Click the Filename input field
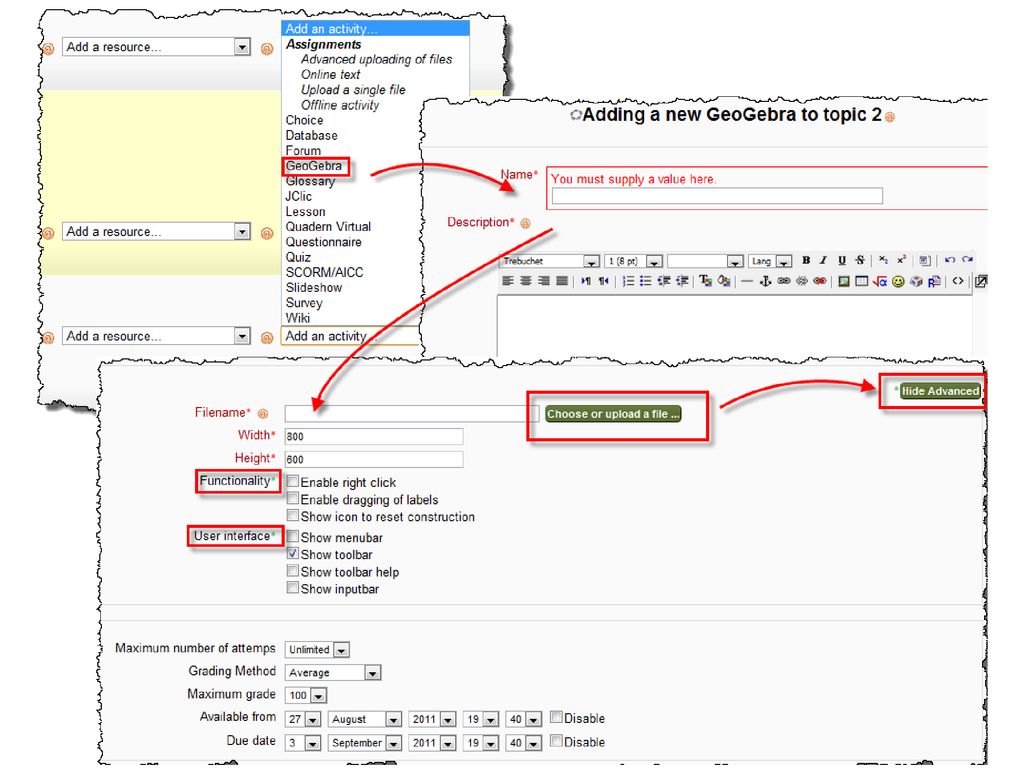The image size is (1024, 768). tap(411, 413)
